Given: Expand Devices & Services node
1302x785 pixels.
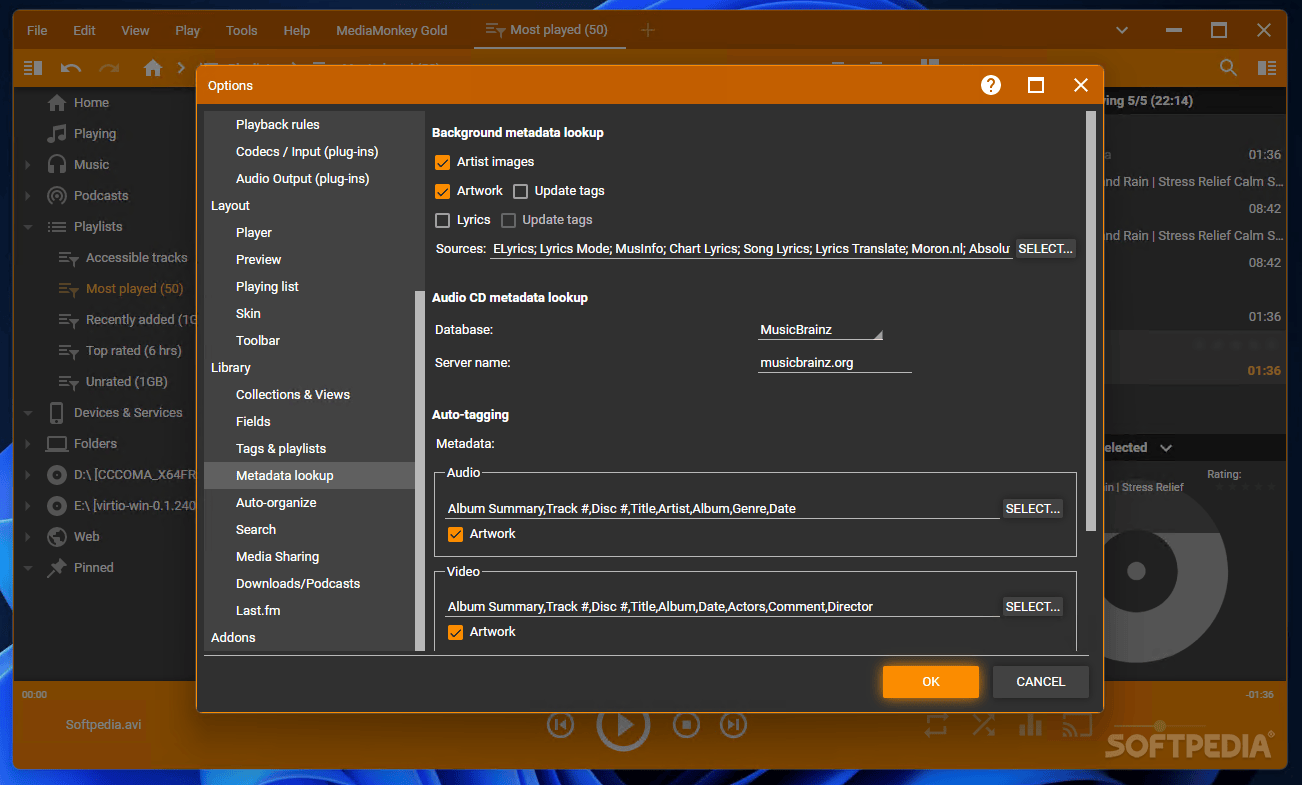Looking at the screenshot, I should click(x=28, y=413).
